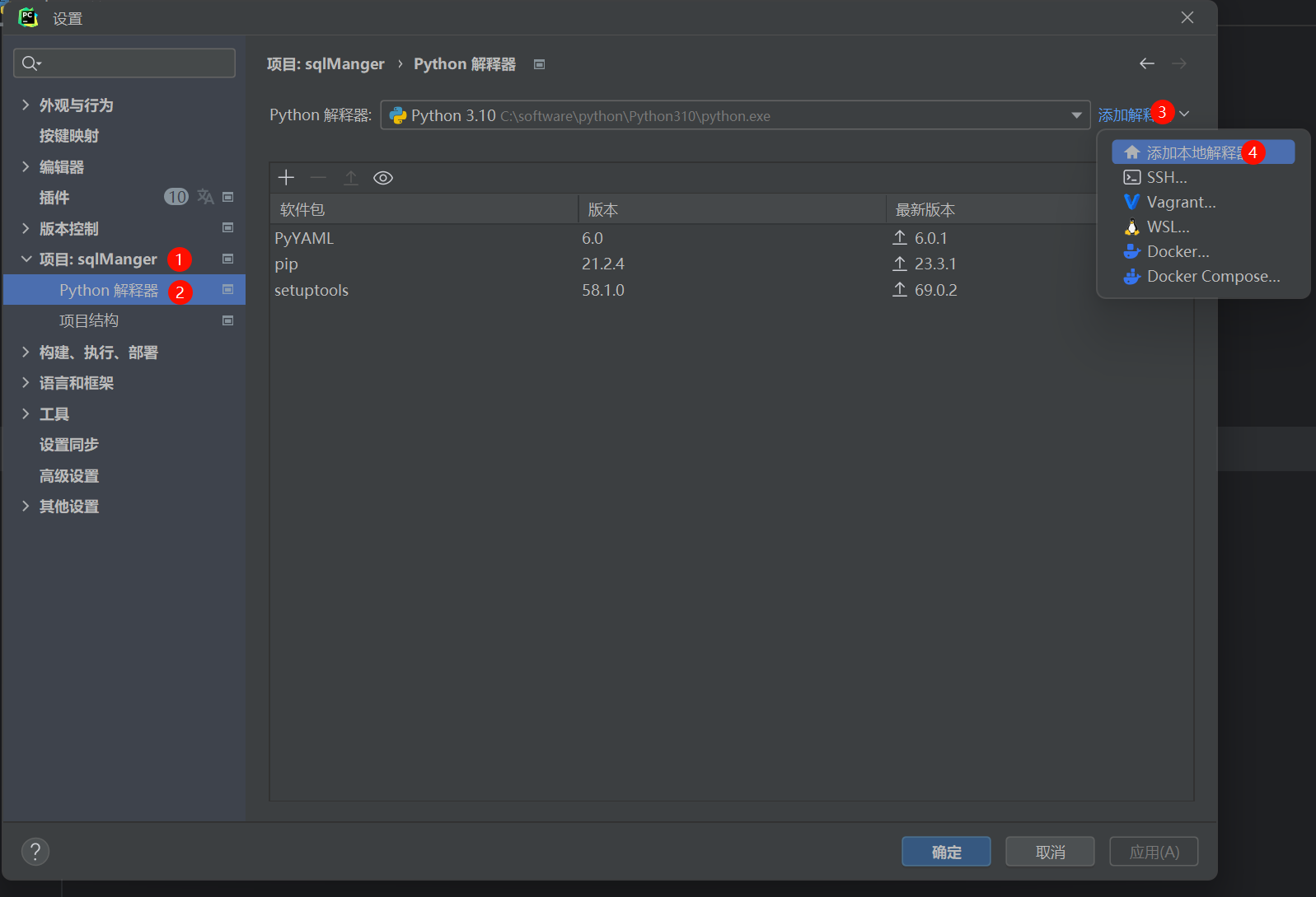This screenshot has height=897, width=1316.
Task: Collapse the 项目: sqlManger tree node
Action: pyautogui.click(x=26, y=259)
